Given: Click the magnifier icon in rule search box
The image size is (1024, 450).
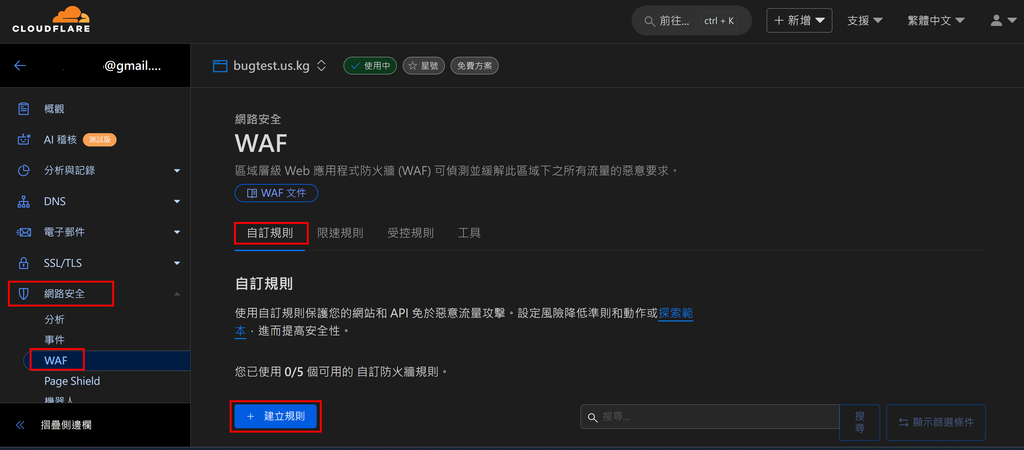Looking at the screenshot, I should click(592, 417).
